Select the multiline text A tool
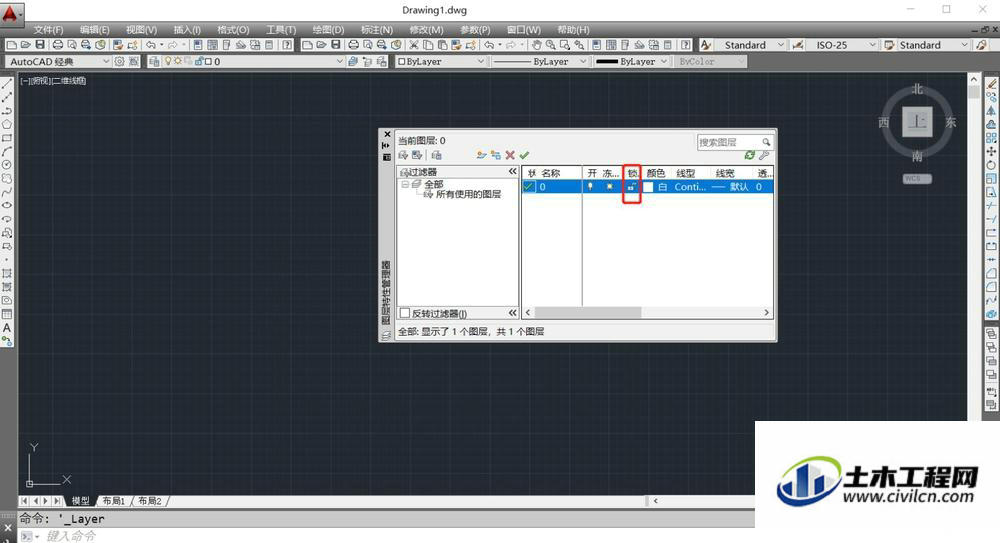Image resolution: width=1000 pixels, height=543 pixels. (x=7, y=328)
